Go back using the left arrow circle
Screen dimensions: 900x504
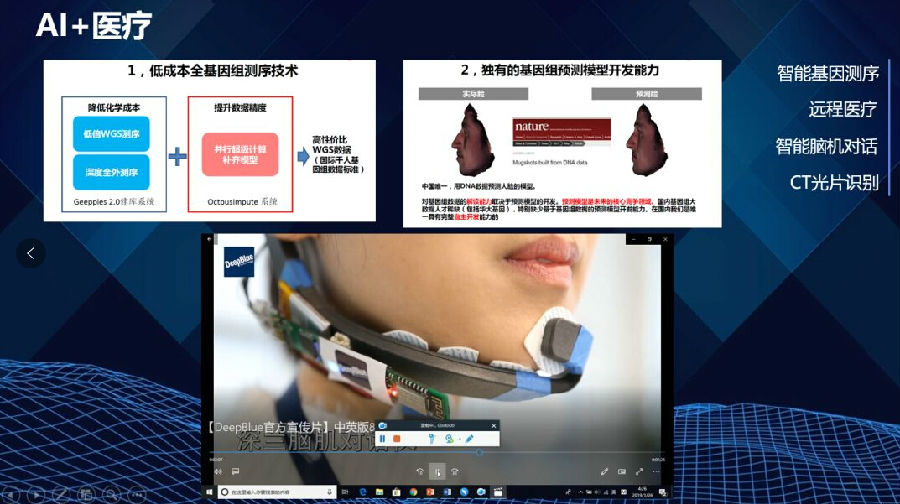click(30, 253)
